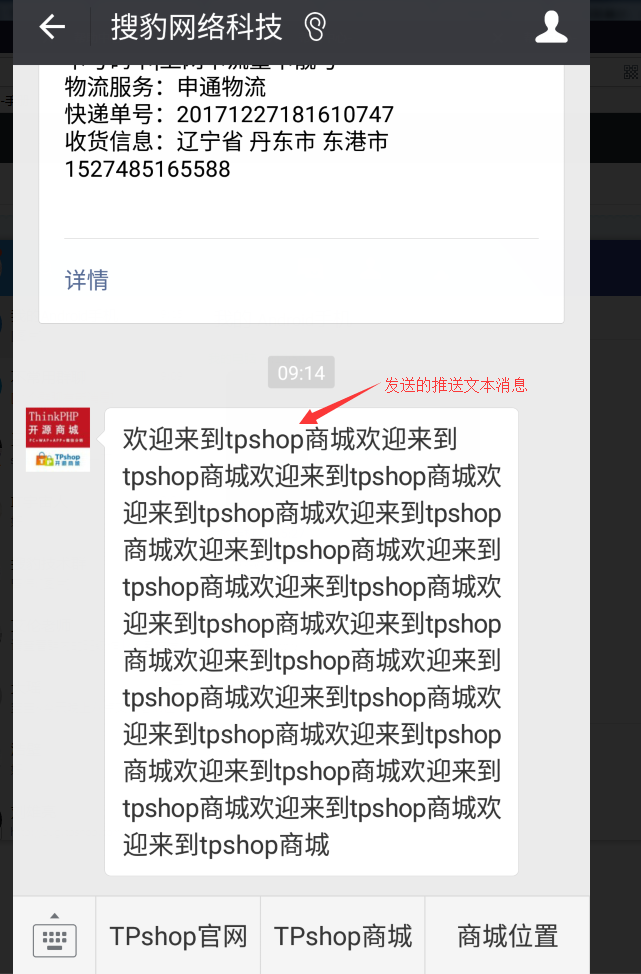641x974 pixels.
Task: Click the 09:14 timestamp label
Action: click(x=301, y=373)
